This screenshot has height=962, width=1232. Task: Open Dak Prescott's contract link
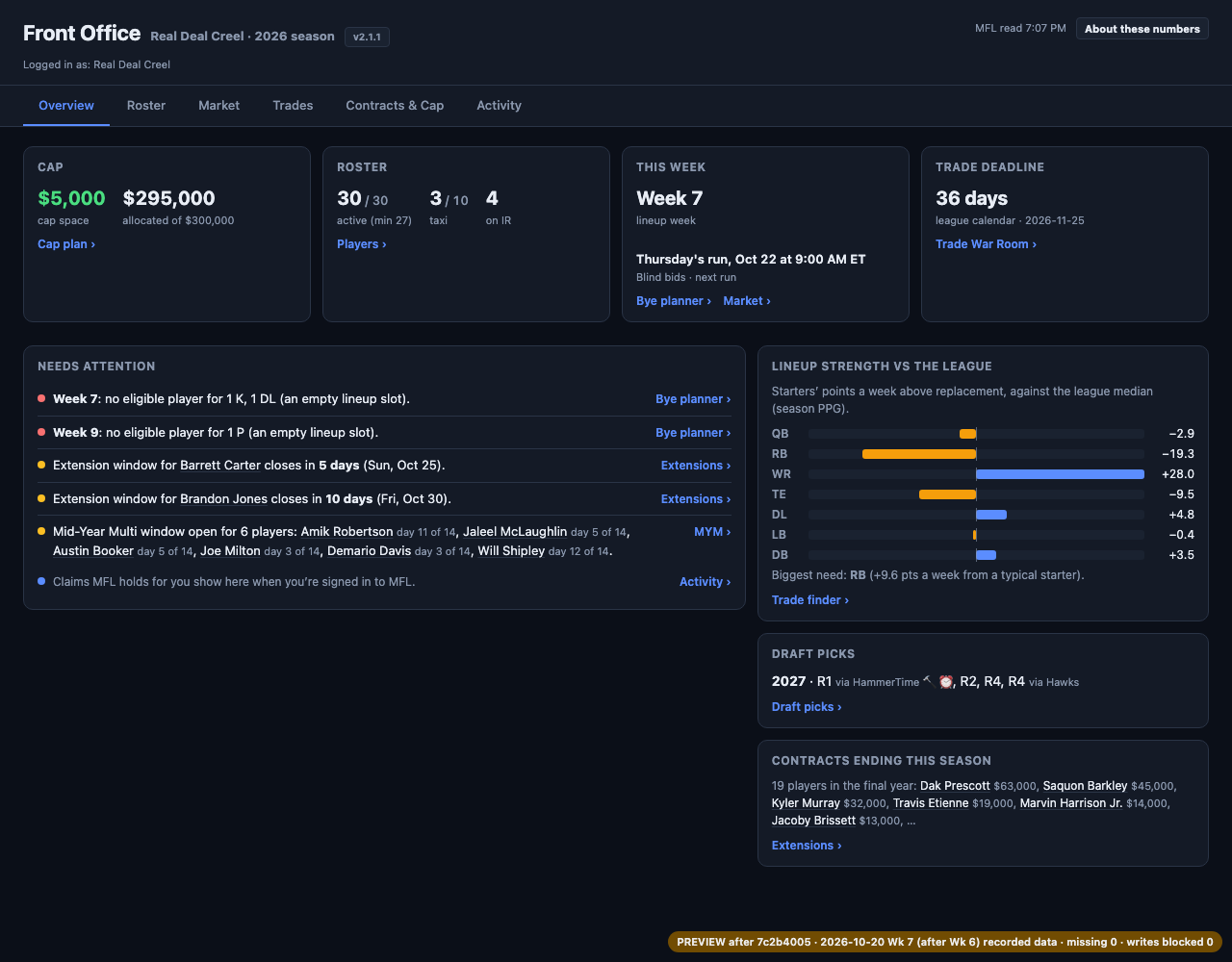coord(955,786)
